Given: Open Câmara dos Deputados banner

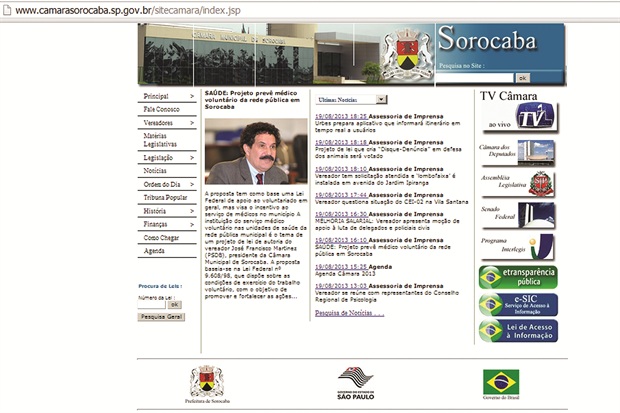Looking at the screenshot, I should [517, 153].
